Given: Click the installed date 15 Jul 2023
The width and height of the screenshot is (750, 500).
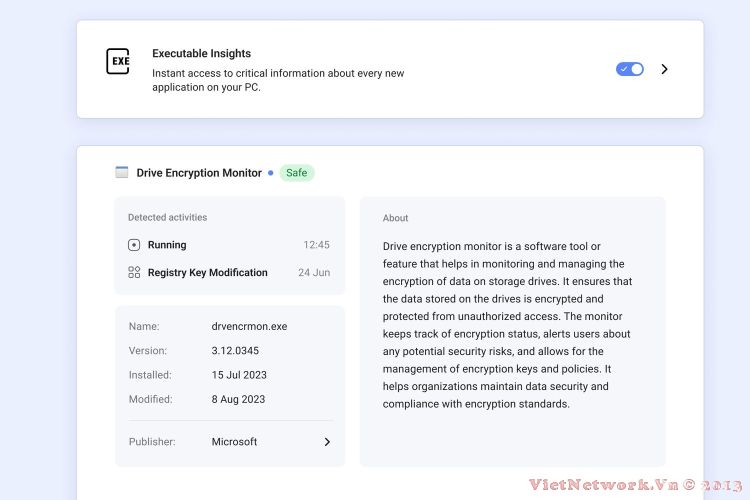Looking at the screenshot, I should [238, 375].
